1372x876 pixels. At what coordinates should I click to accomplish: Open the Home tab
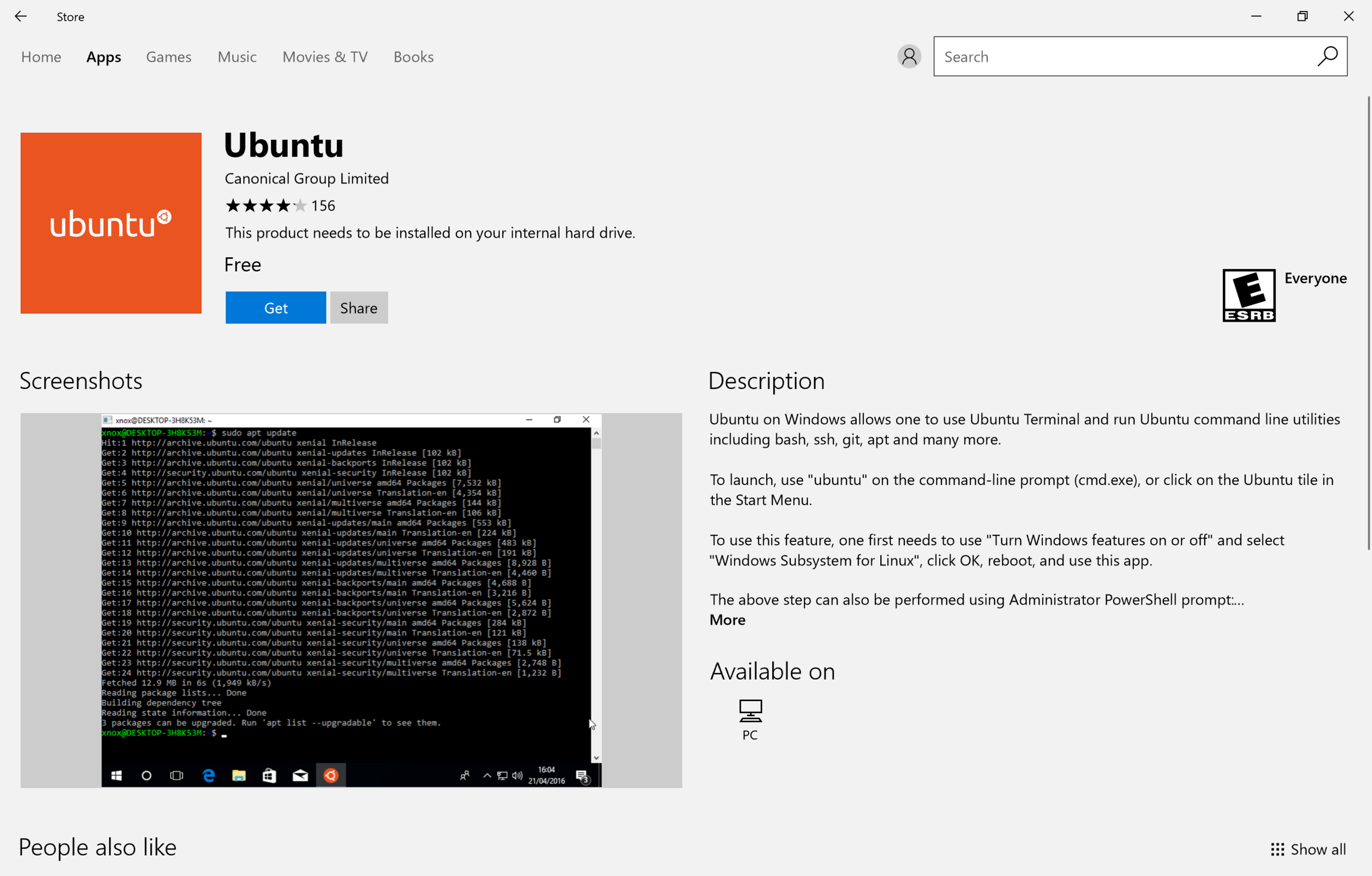(41, 57)
